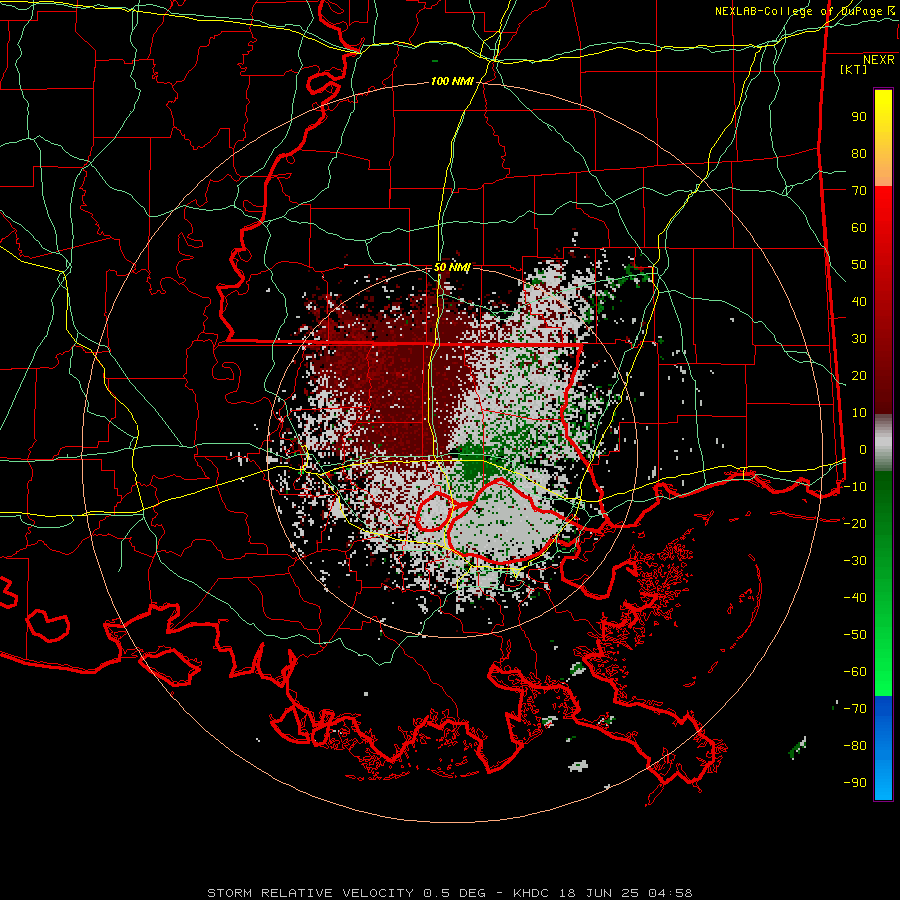Click the -90 value on the velocity scale

coord(855,783)
